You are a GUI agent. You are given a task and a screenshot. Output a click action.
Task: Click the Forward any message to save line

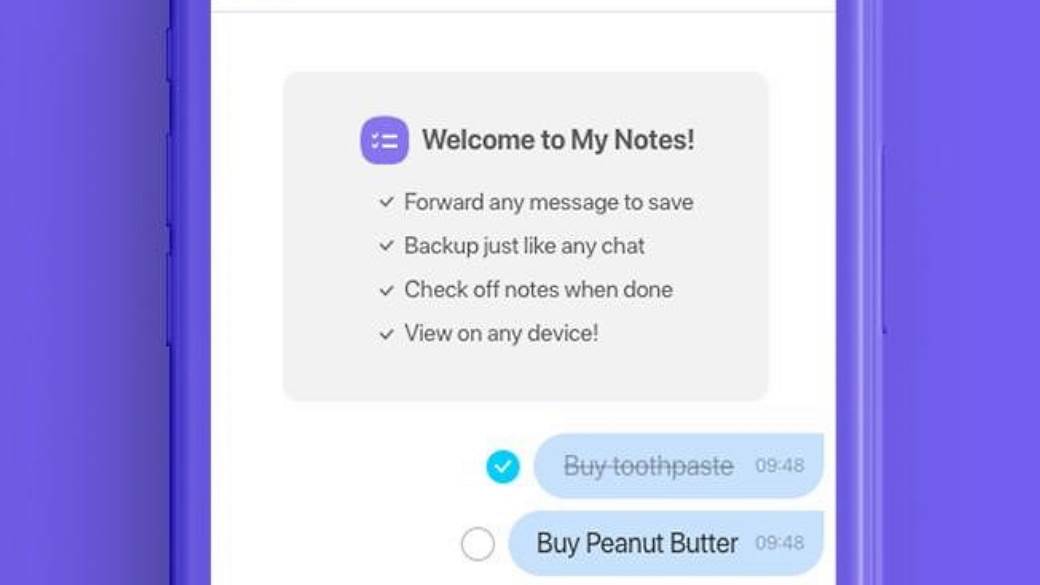[548, 202]
